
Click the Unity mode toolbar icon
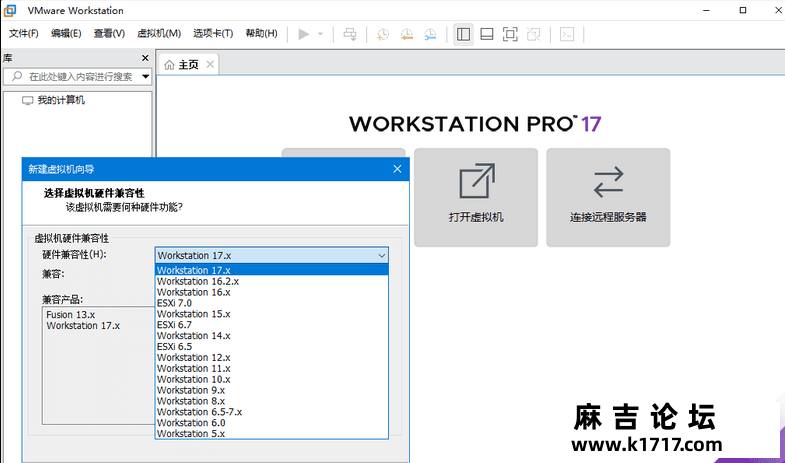(534, 34)
